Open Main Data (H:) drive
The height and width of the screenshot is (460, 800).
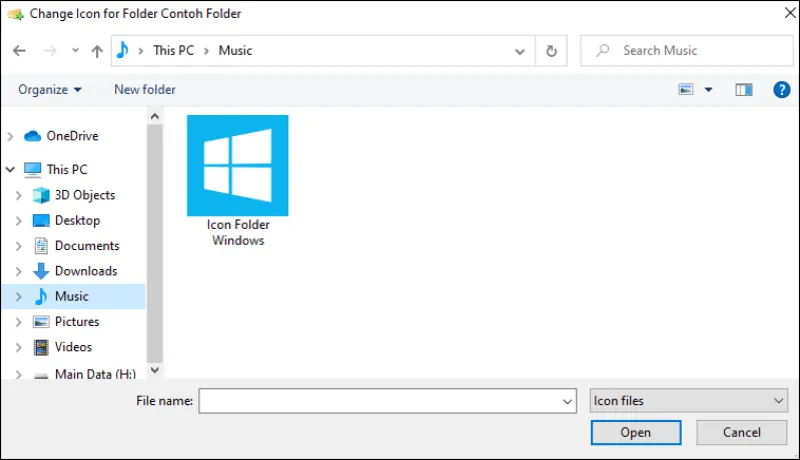point(95,374)
